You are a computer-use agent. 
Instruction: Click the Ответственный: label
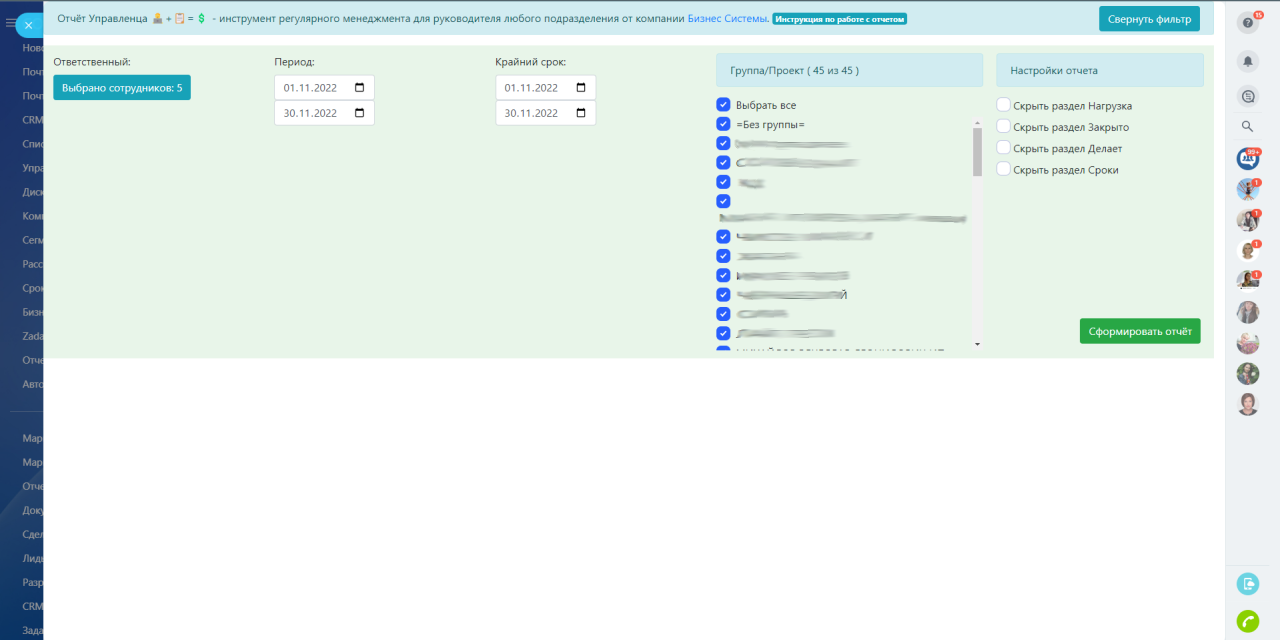(x=92, y=62)
